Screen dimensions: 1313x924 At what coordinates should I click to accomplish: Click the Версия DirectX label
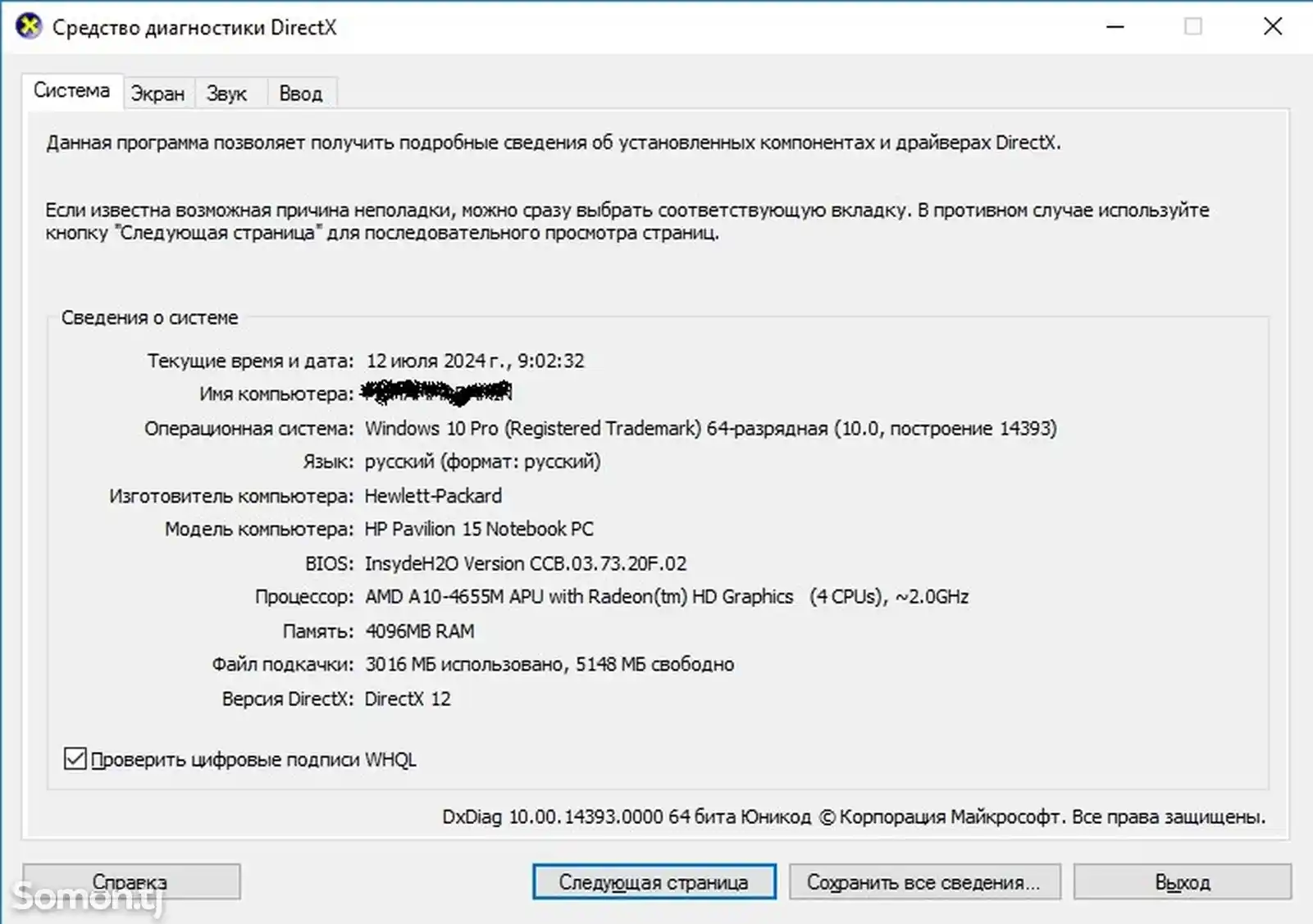click(288, 699)
